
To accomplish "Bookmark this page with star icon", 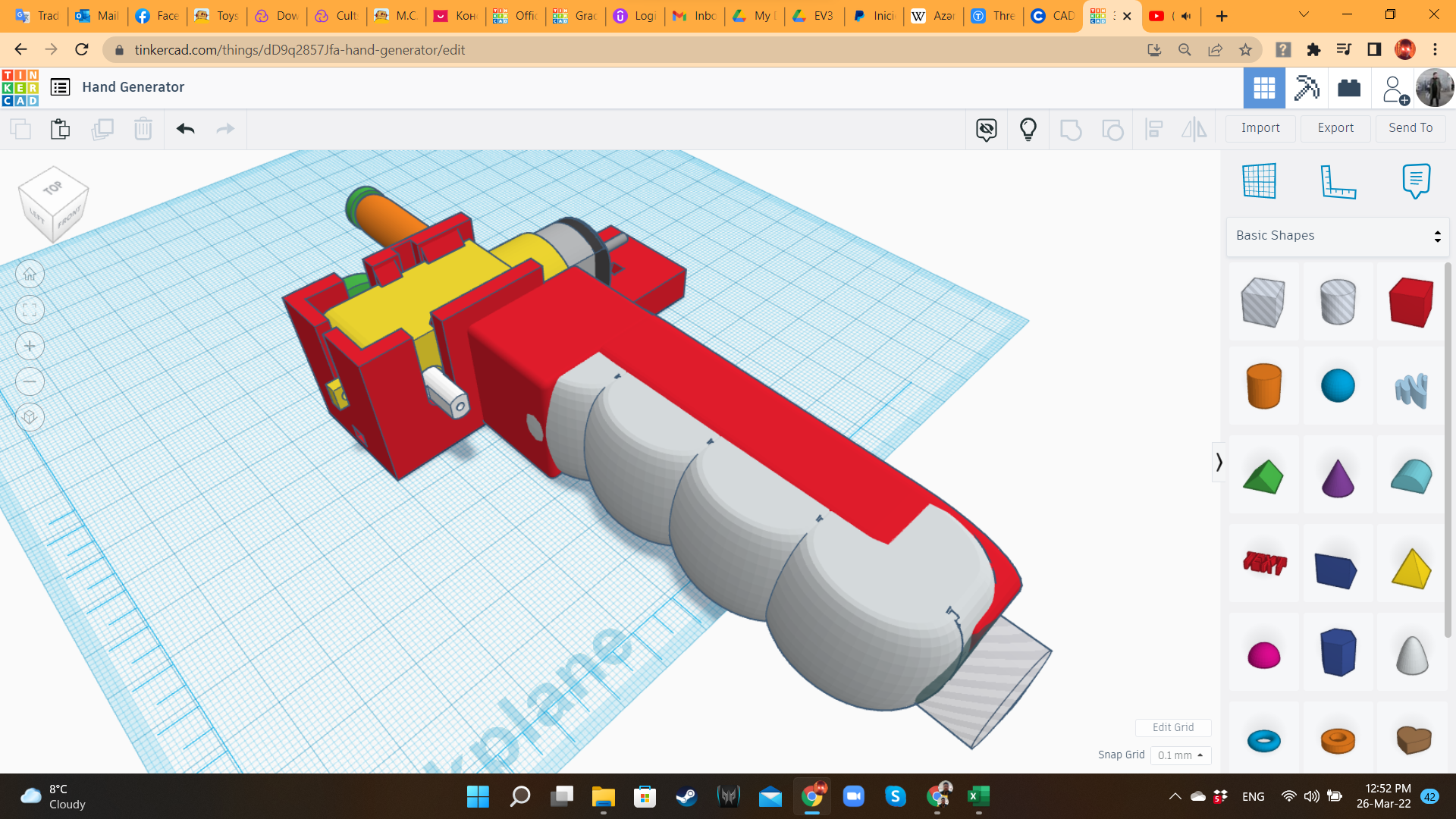I will tap(1245, 50).
